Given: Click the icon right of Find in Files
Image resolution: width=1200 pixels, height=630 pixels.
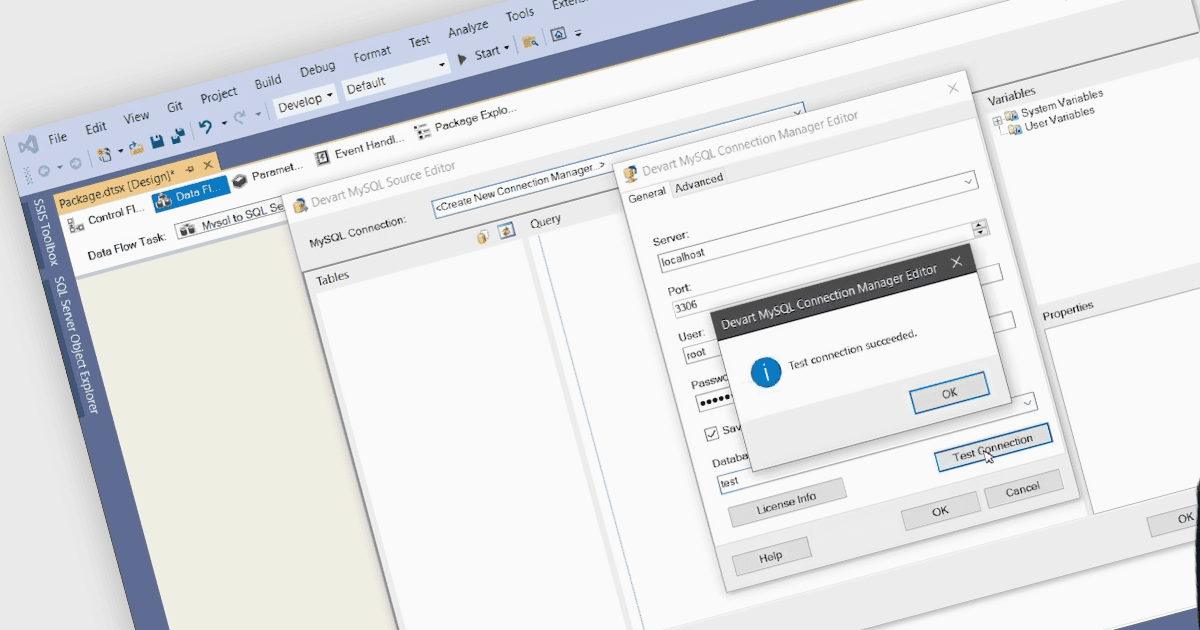Looking at the screenshot, I should coord(558,34).
